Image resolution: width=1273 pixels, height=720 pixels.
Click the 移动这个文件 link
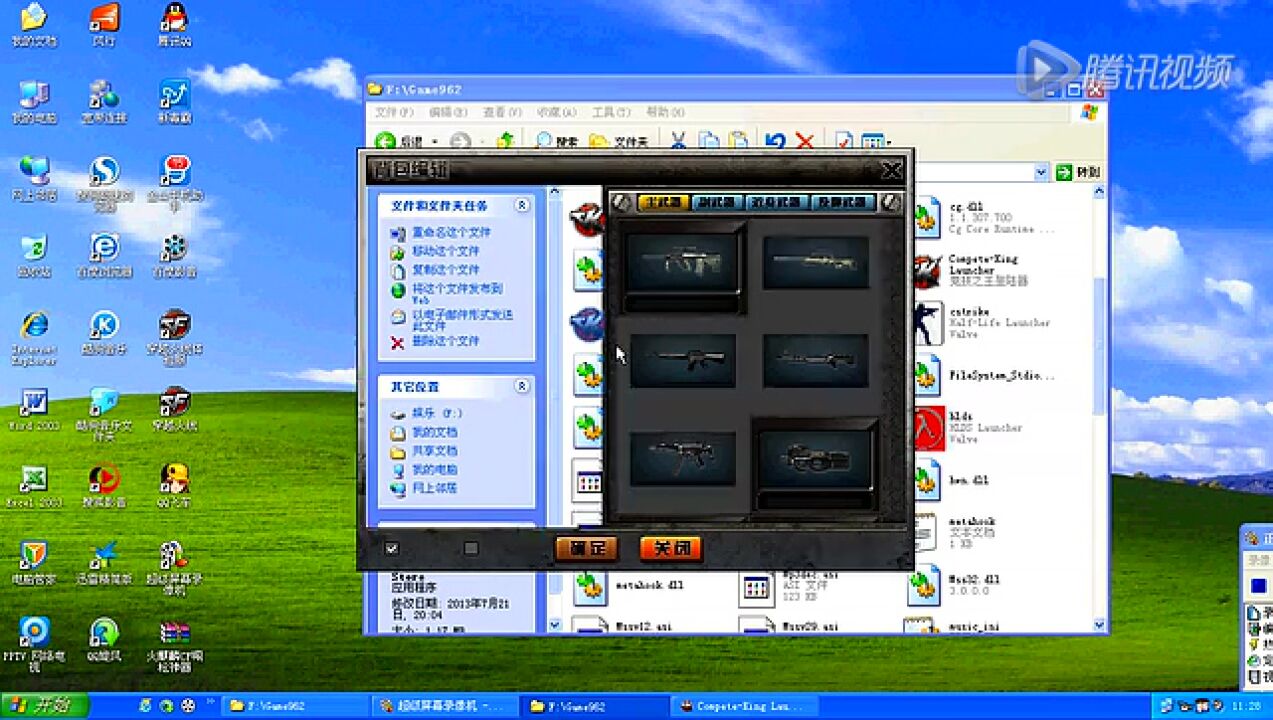click(x=446, y=251)
